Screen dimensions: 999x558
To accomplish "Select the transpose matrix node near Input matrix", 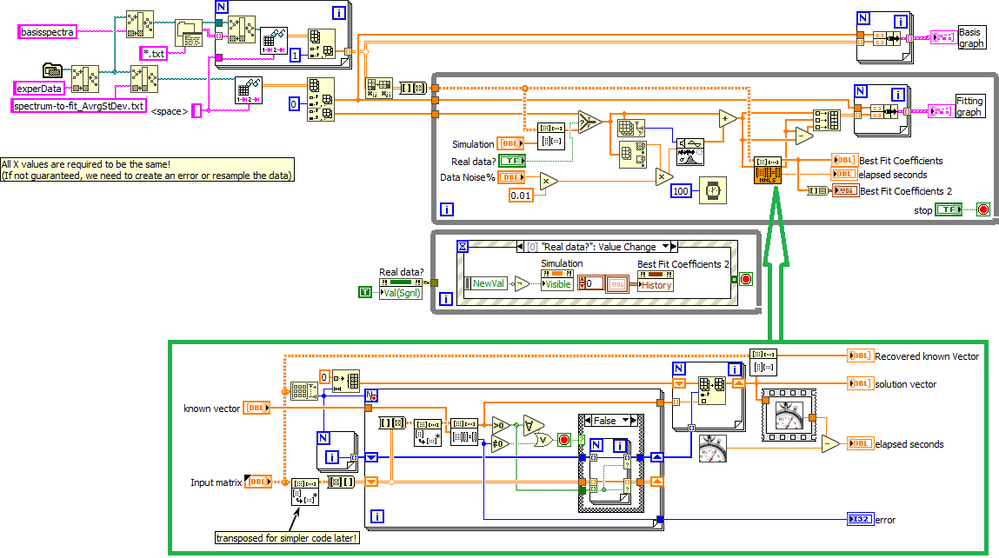I will (x=305, y=492).
